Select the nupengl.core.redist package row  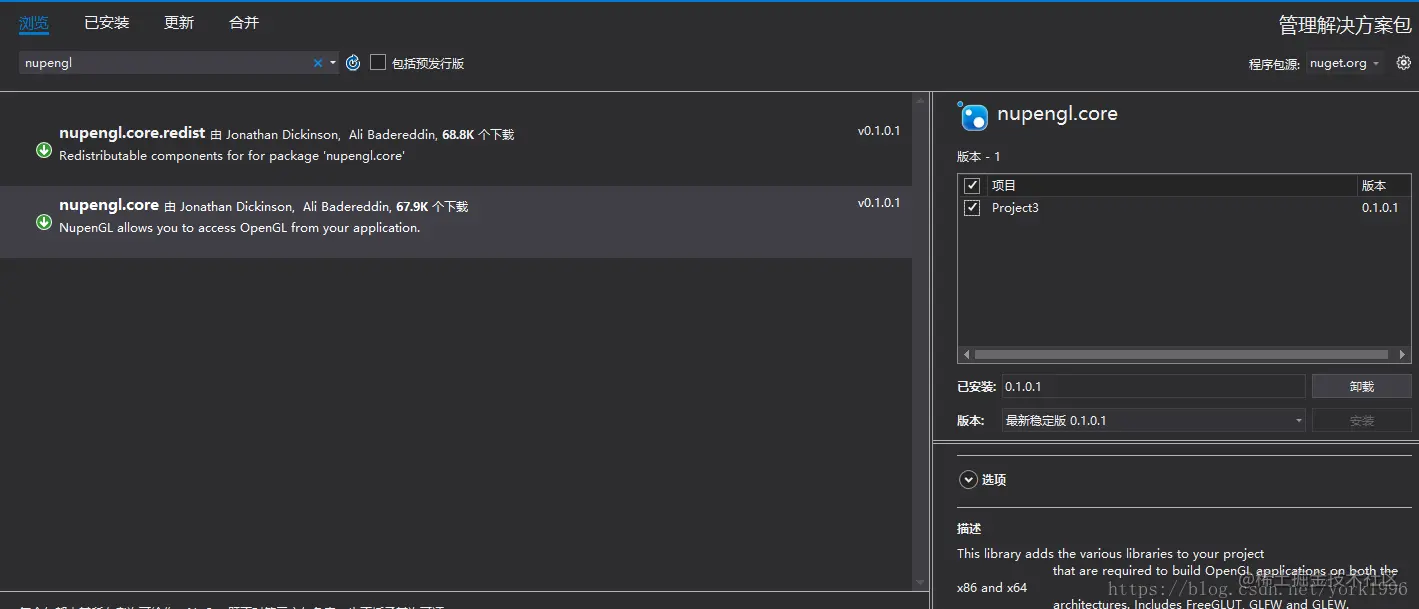[x=456, y=150]
